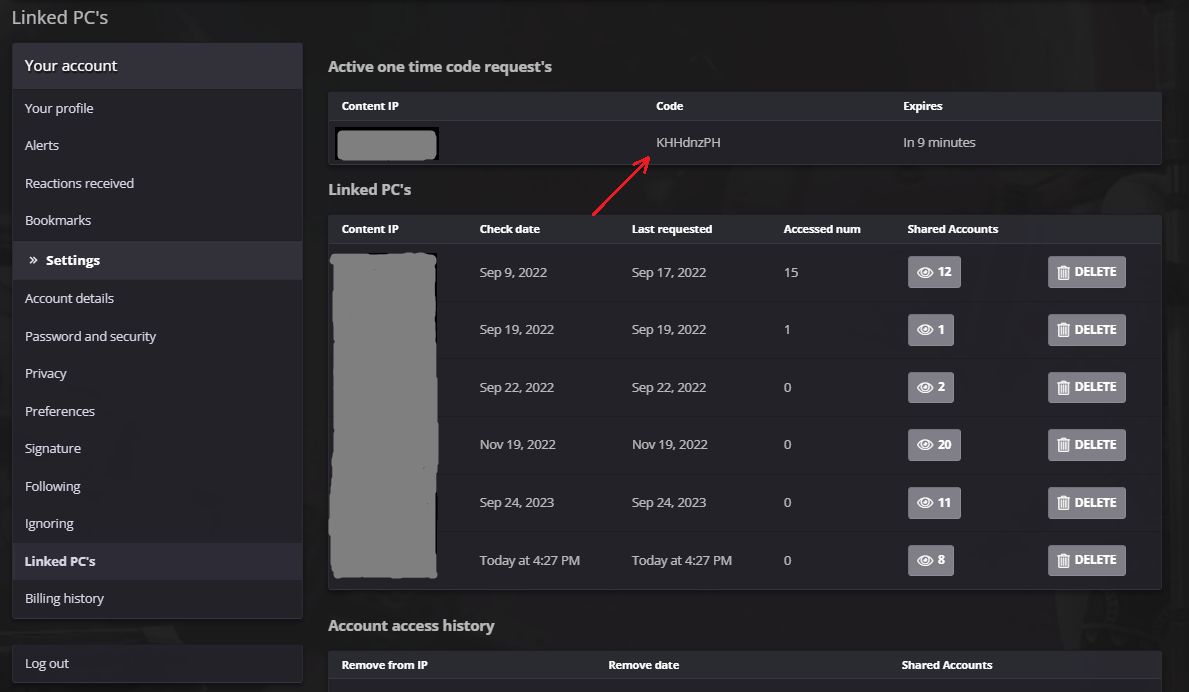Open Reactions received

tap(157, 183)
